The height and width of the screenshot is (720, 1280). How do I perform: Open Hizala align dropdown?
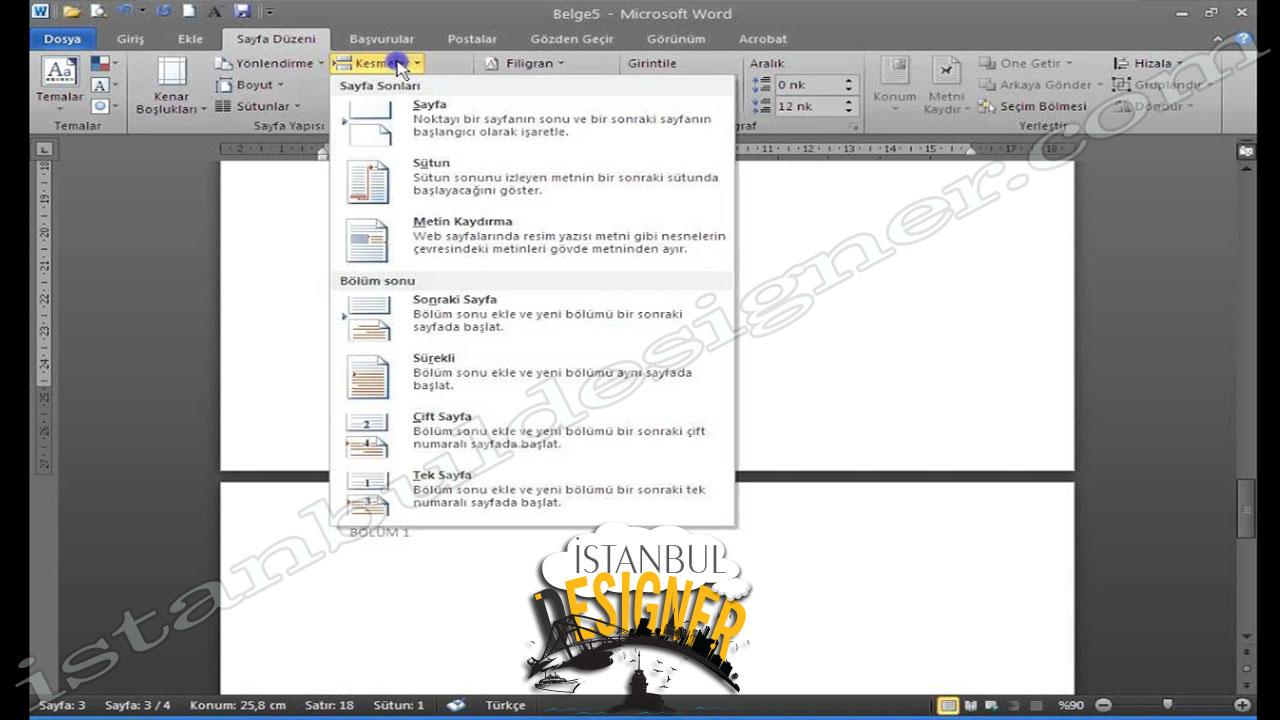coord(1148,63)
